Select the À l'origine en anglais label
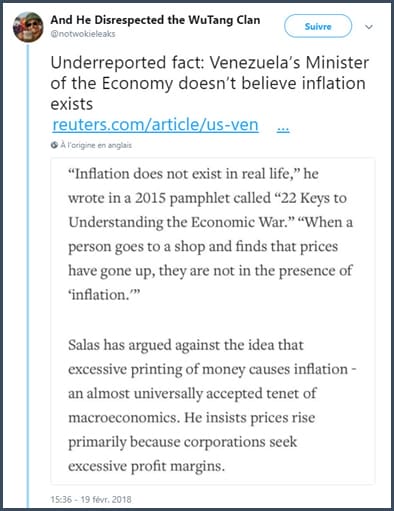The height and width of the screenshot is (511, 394). point(96,145)
